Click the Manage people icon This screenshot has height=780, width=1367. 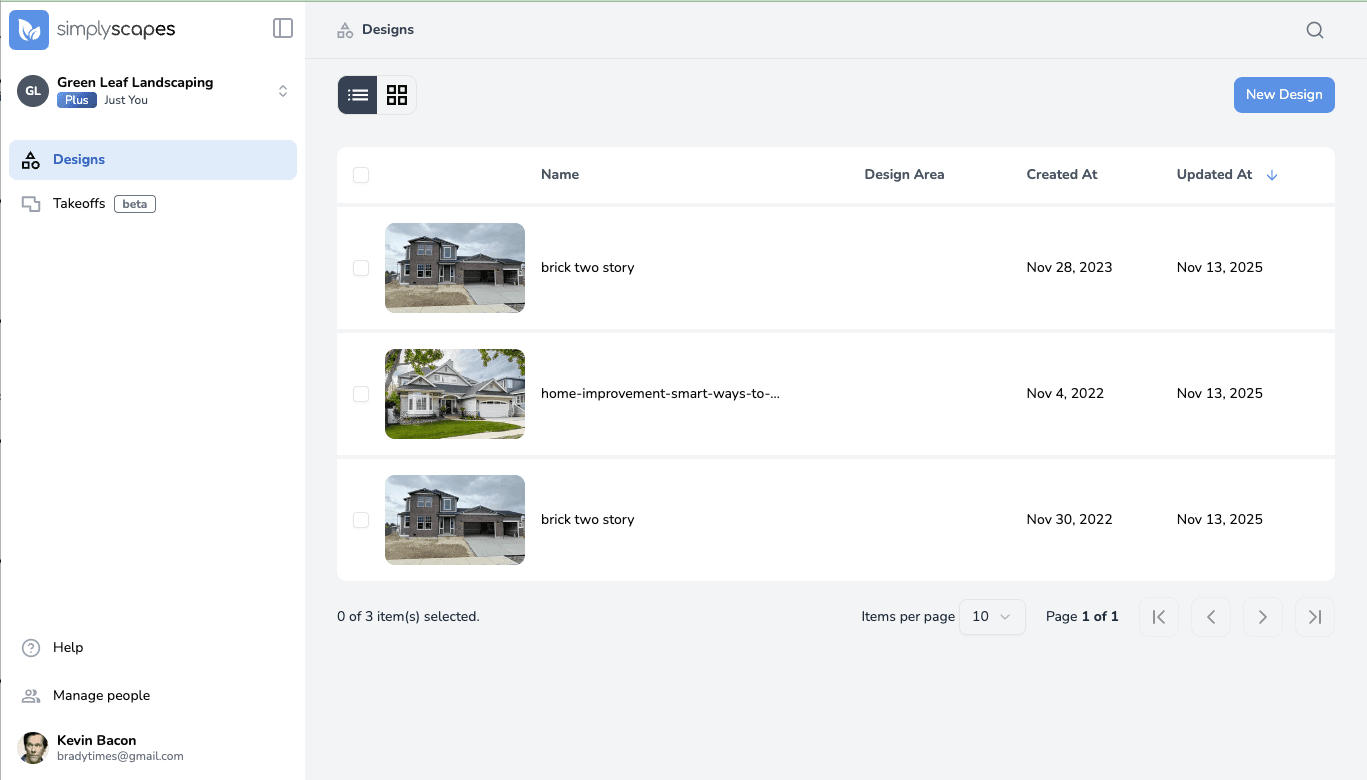[x=29, y=695]
